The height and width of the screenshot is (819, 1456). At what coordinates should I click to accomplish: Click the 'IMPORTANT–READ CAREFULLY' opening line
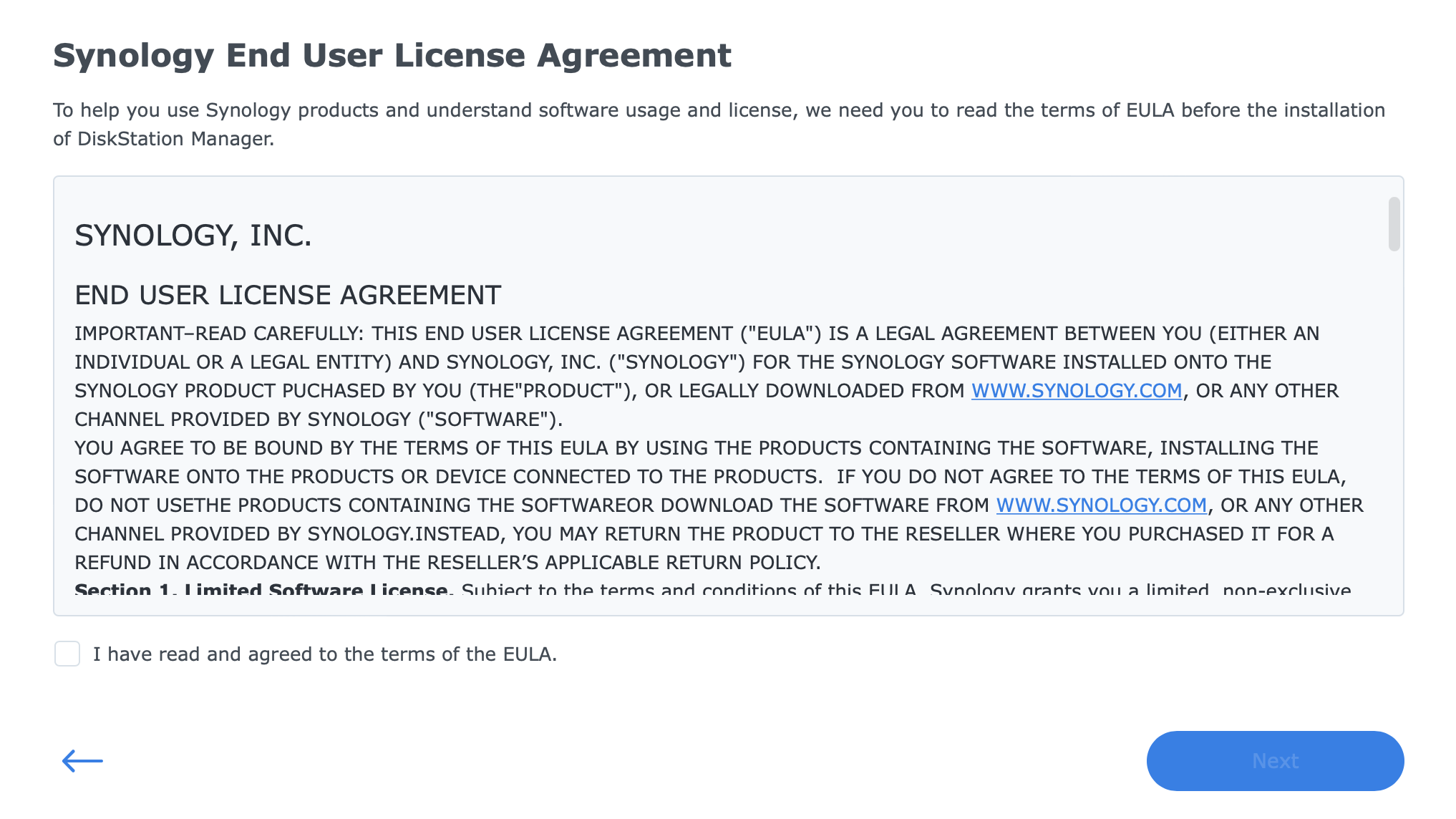click(x=697, y=334)
